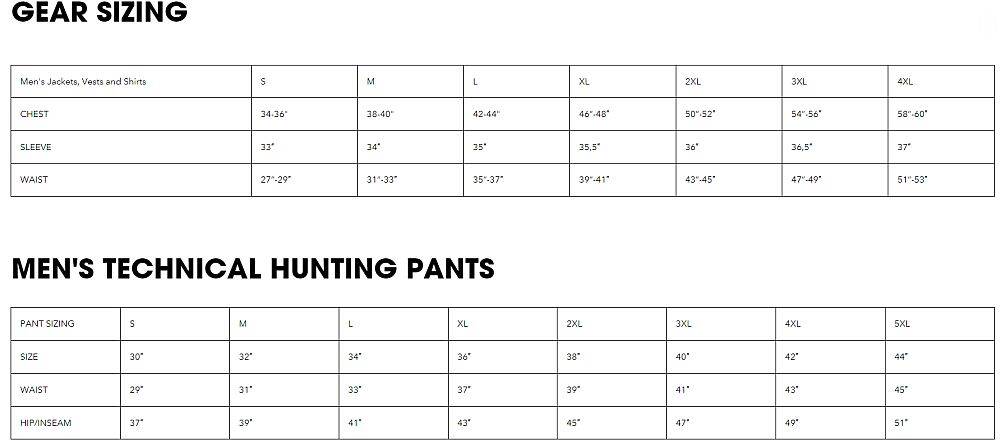Screen dimensions: 1000x445
Task: Select the PANT SIZING header cell
Action: coord(47,324)
